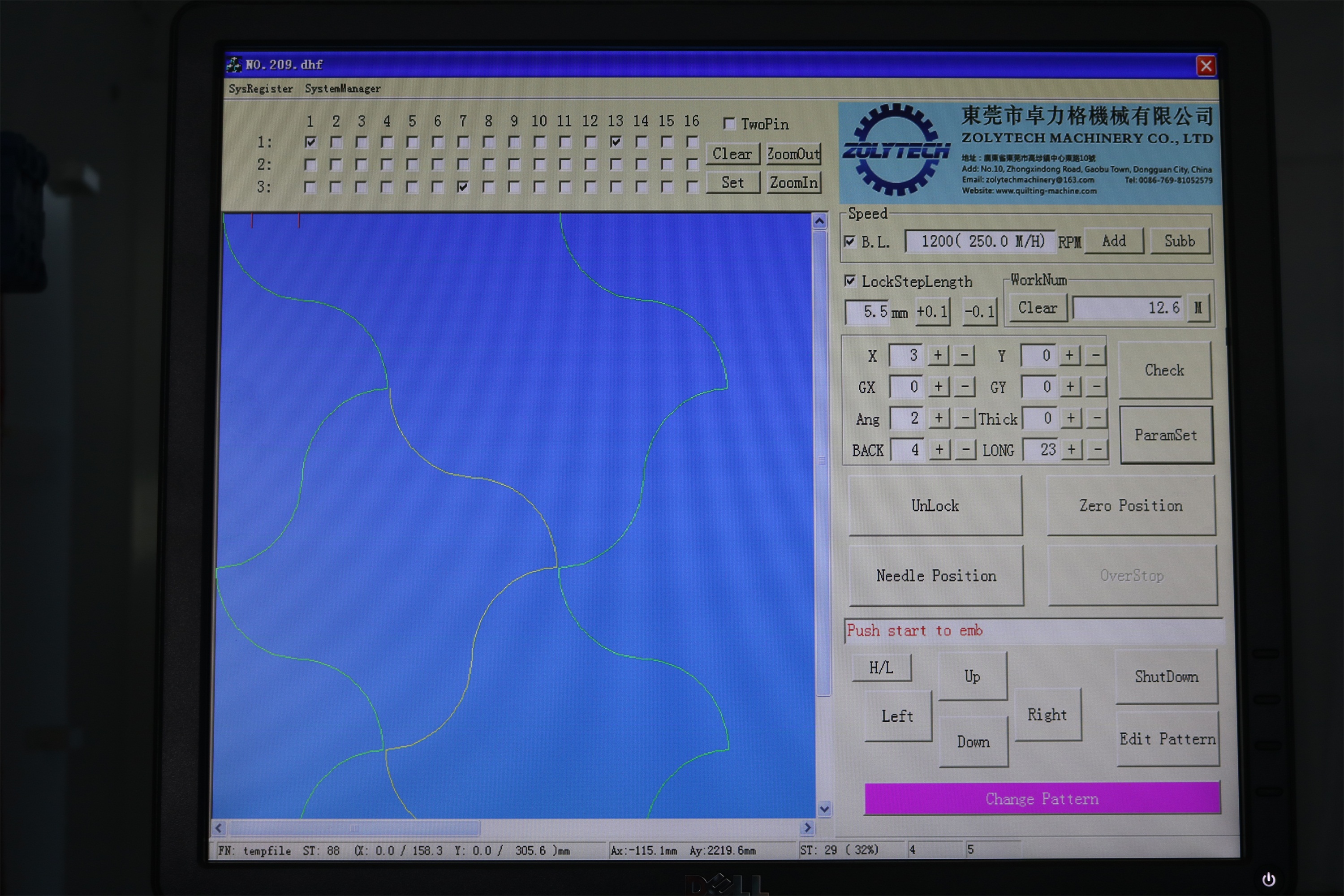Screen dimensions: 1344x896
Task: Click the RPM speed value field
Action: click(x=979, y=241)
